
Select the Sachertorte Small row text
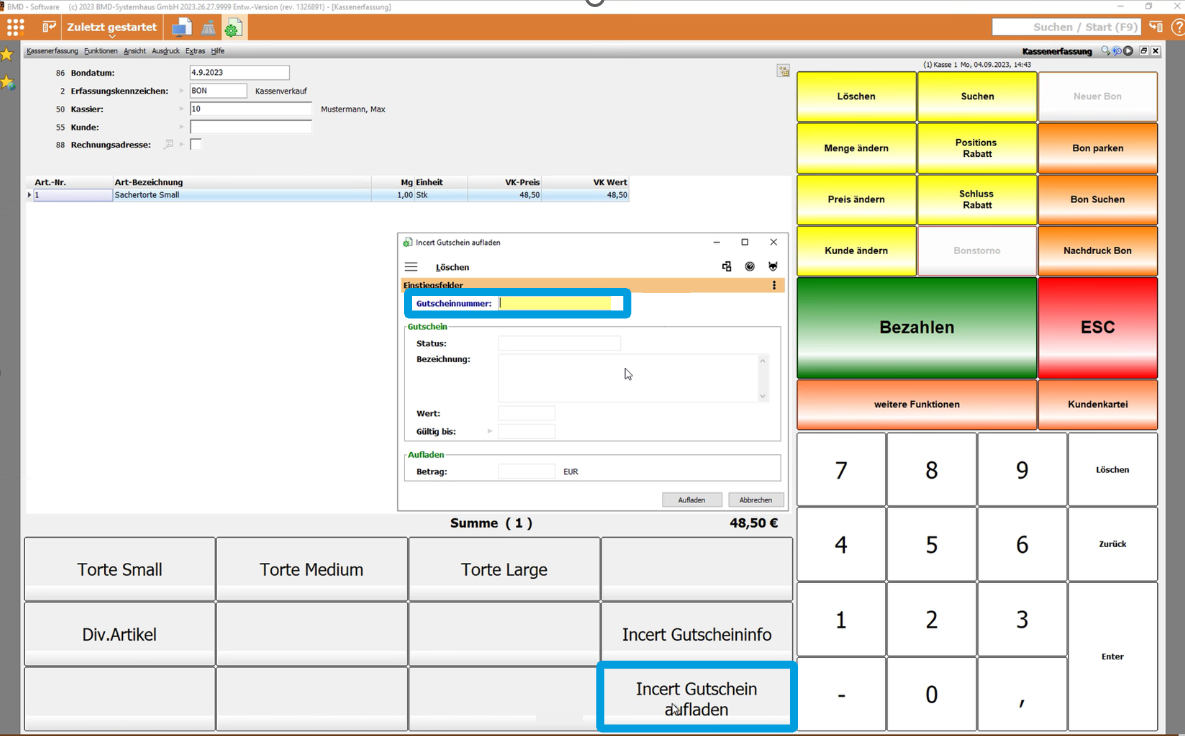click(x=147, y=195)
